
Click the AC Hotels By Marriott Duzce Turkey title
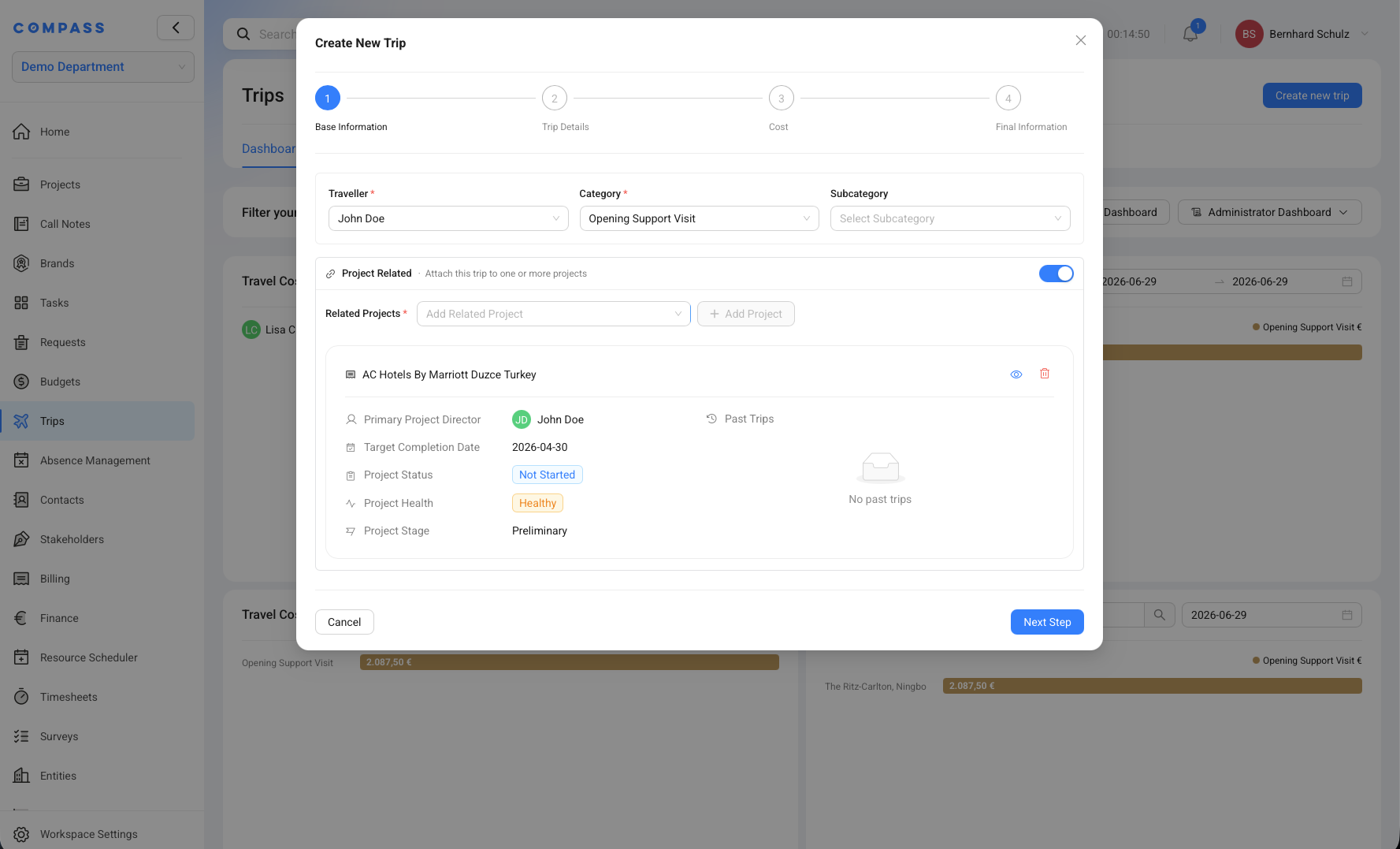point(449,374)
